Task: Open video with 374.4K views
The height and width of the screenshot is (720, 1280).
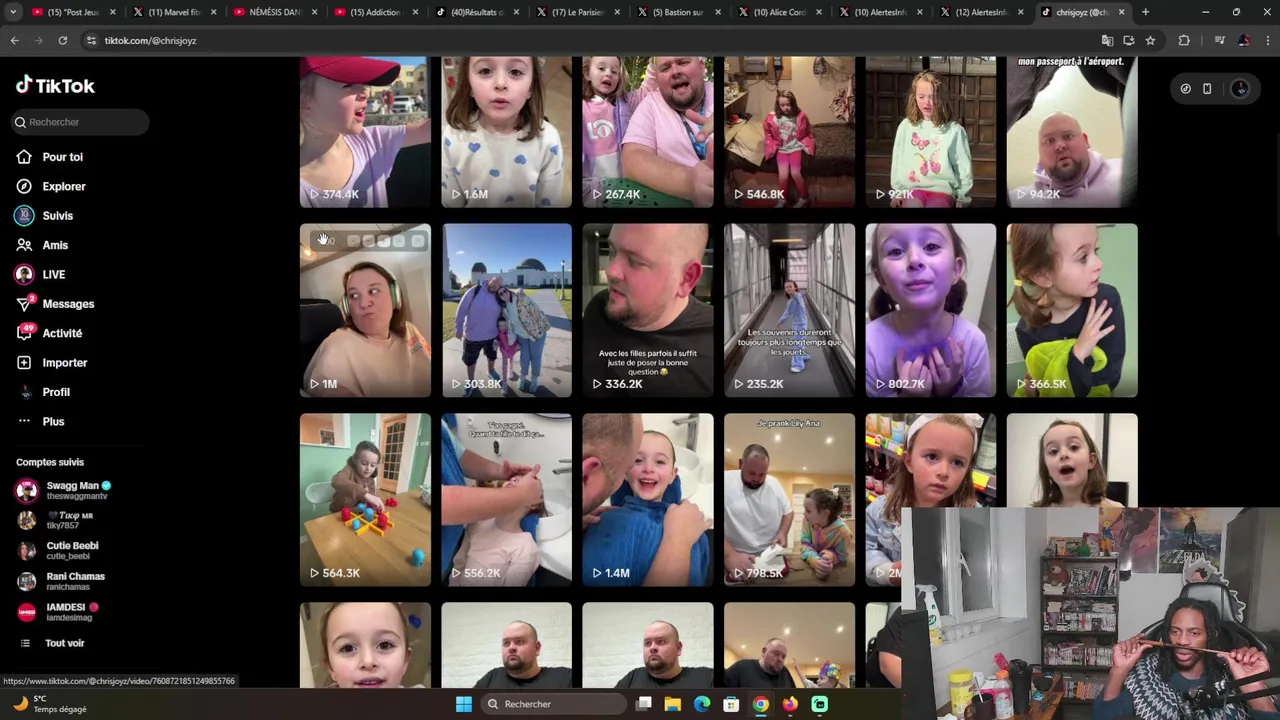Action: coord(365,131)
